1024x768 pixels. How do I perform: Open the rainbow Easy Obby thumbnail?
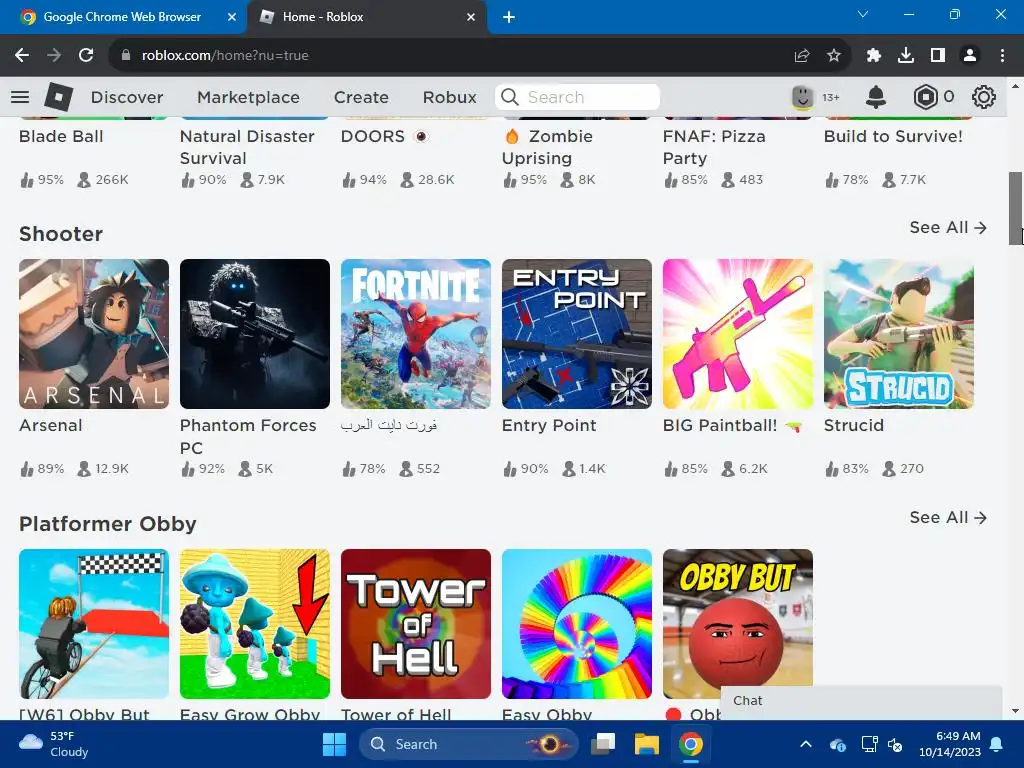[577, 624]
